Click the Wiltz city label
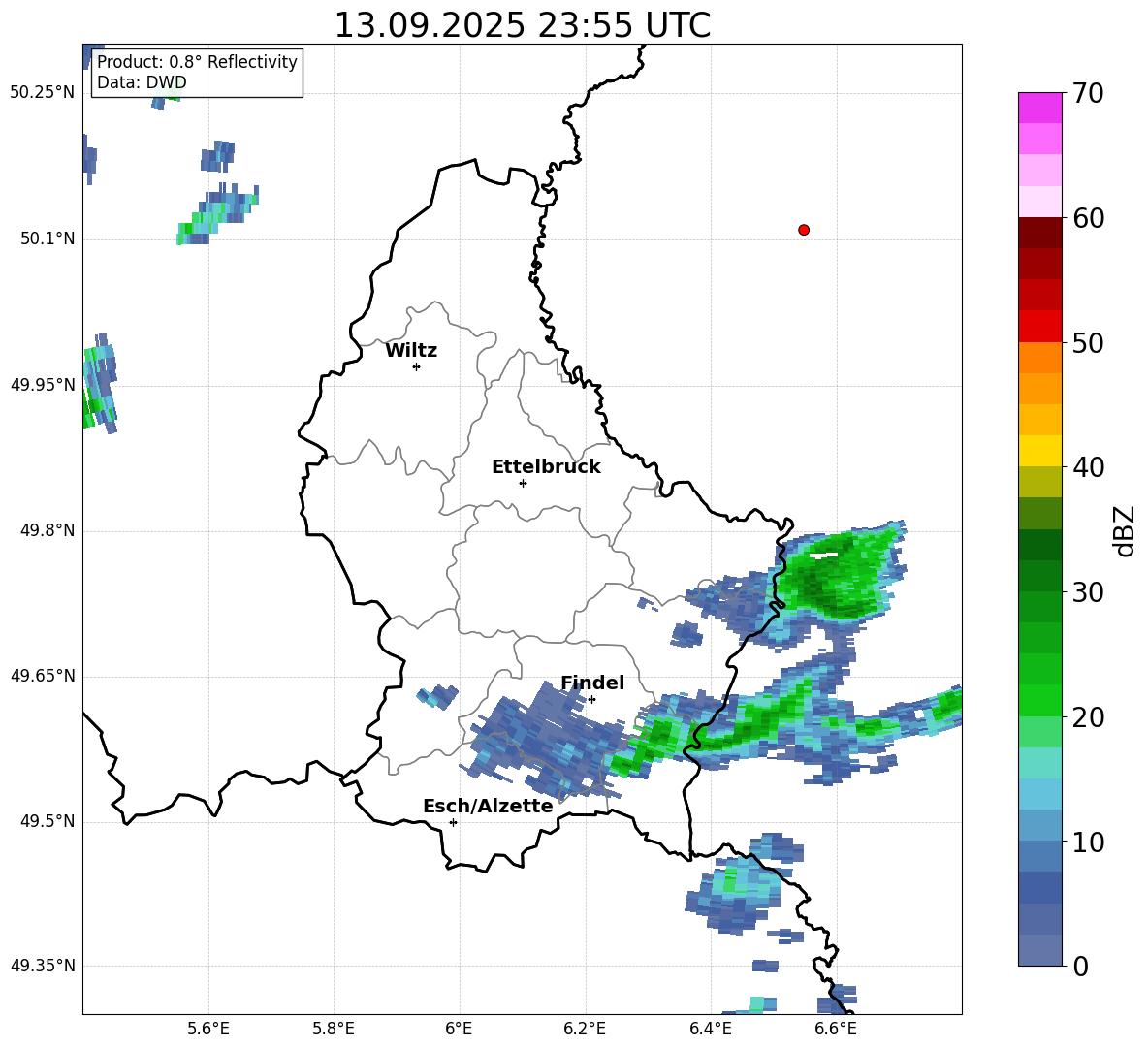This screenshot has height=1048, width=1148. click(x=411, y=351)
